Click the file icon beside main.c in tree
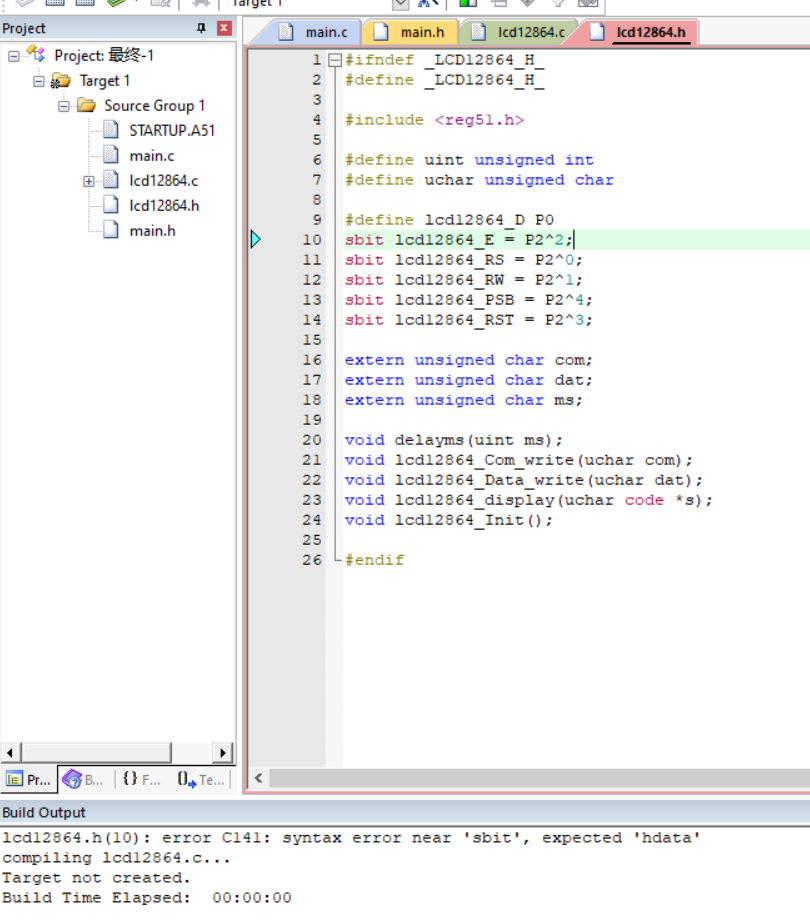The height and width of the screenshot is (921, 810). tap(111, 155)
